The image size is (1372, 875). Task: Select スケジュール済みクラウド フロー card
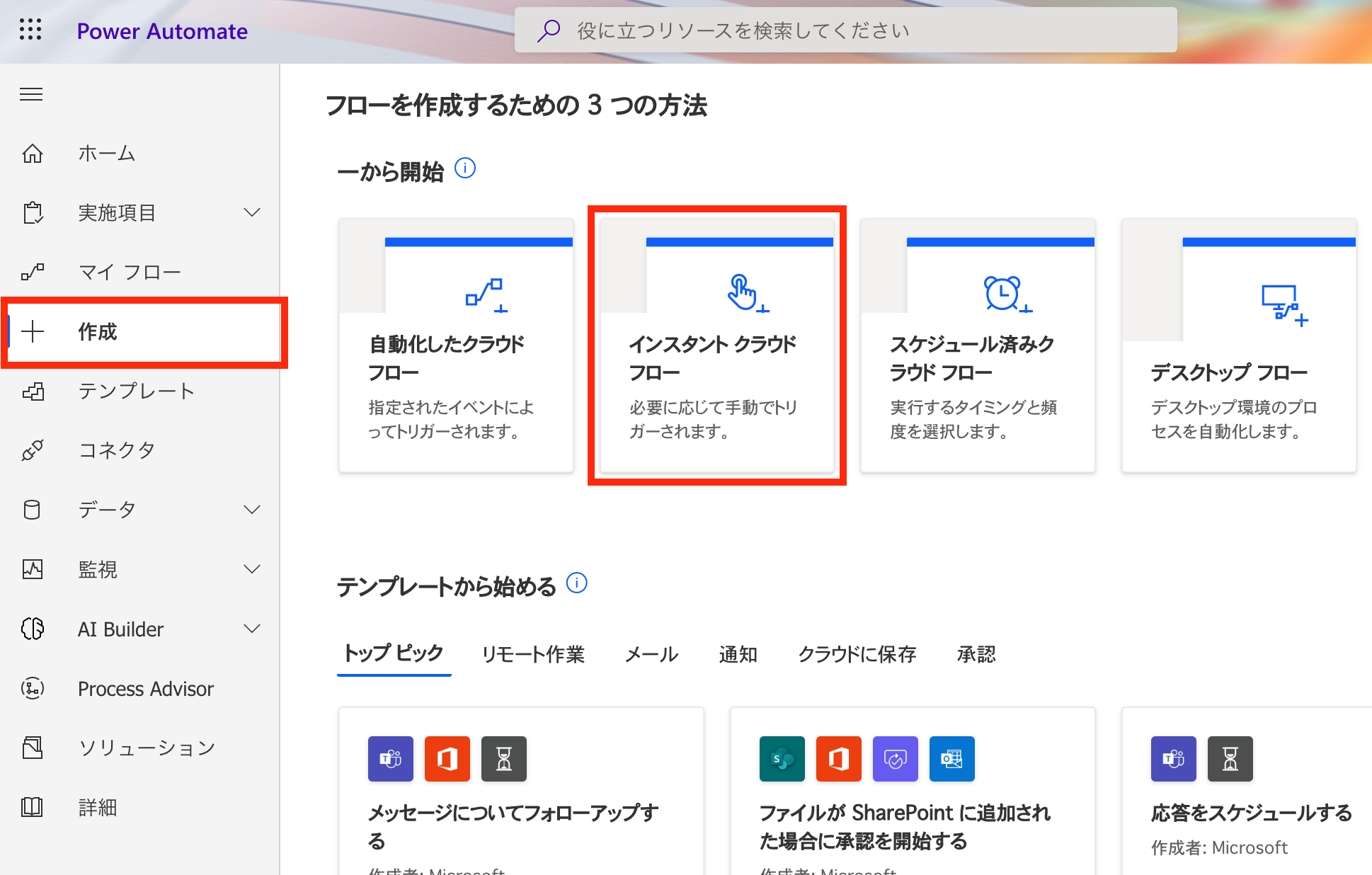(x=978, y=345)
